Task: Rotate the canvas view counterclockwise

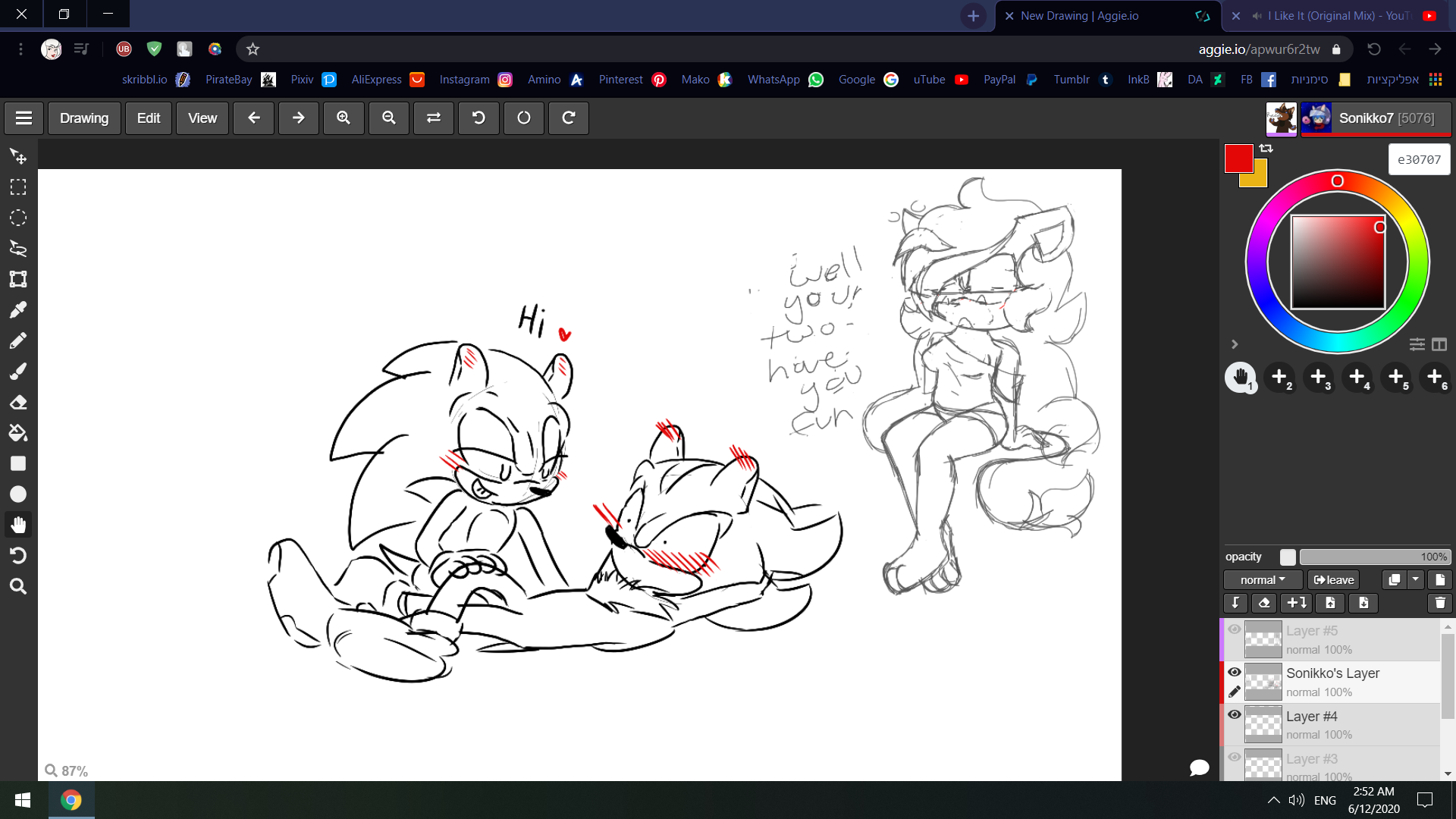Action: coord(479,118)
